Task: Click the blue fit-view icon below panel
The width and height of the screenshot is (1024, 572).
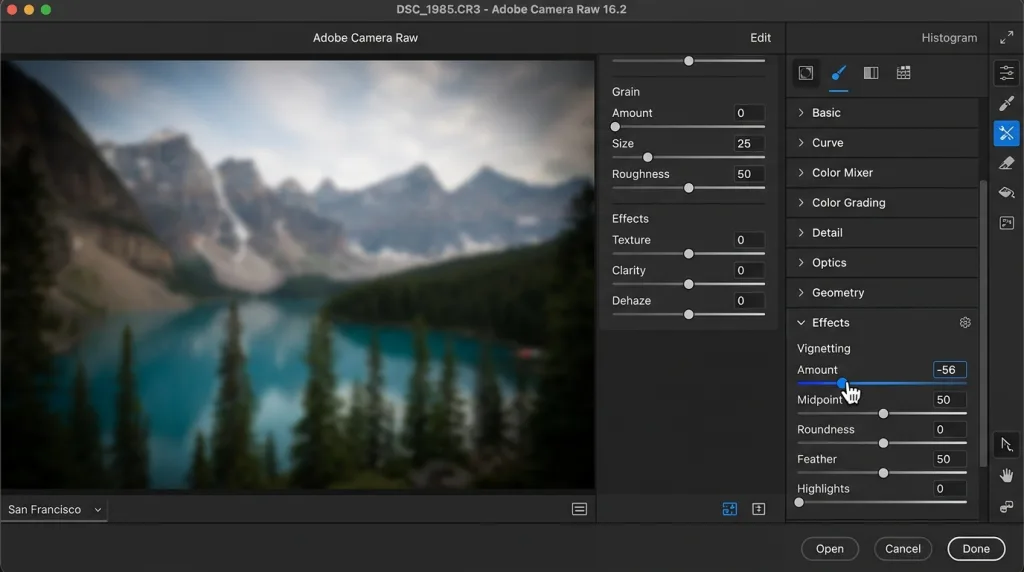Action: [x=729, y=509]
